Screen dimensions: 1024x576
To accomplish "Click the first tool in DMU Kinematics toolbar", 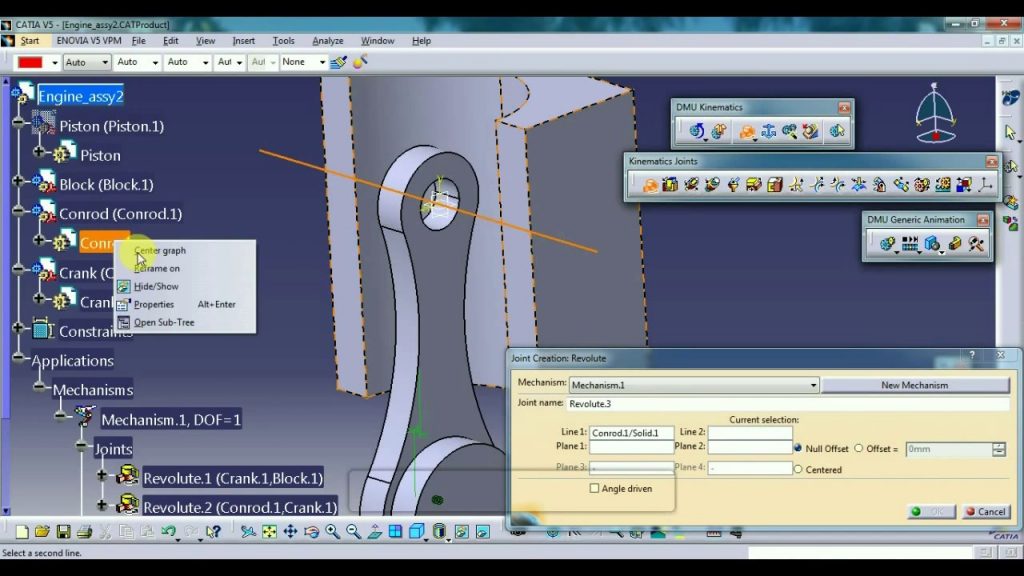I will tap(696, 130).
